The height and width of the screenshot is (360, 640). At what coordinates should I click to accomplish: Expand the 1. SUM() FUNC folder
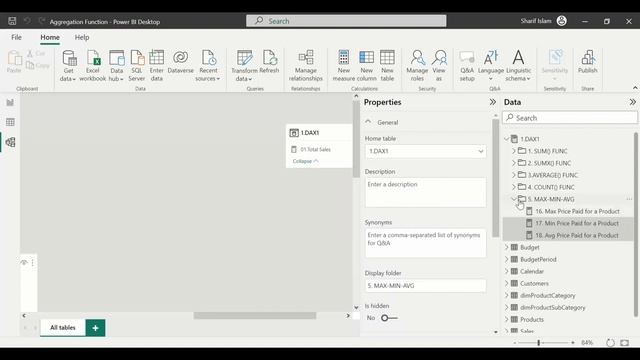[514, 151]
